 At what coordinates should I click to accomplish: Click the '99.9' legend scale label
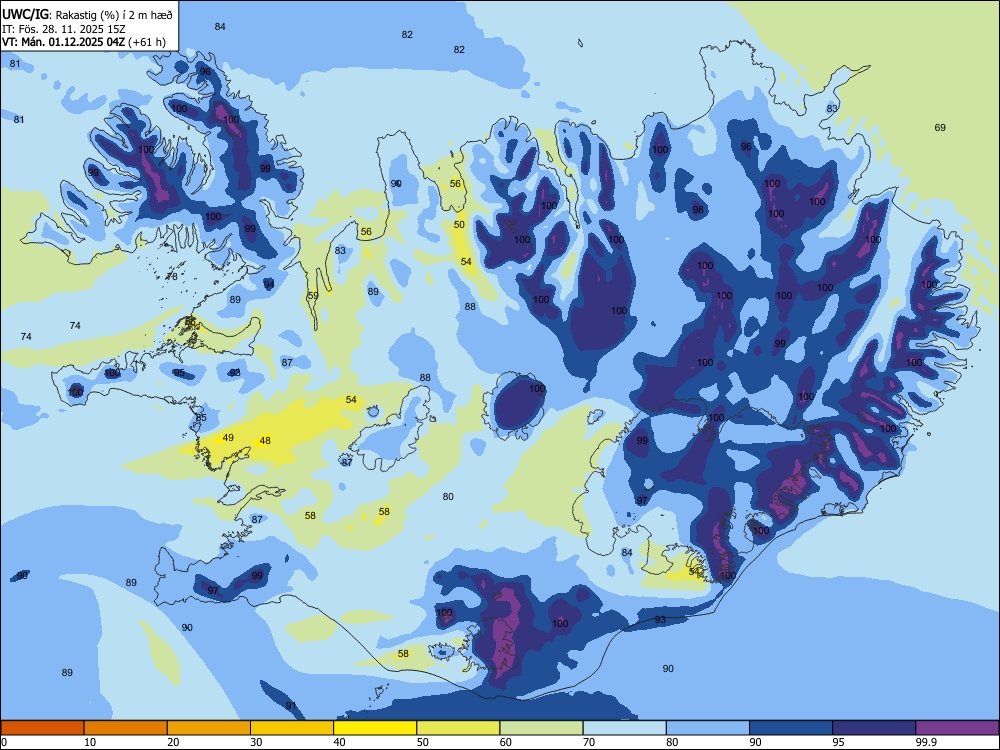(x=925, y=742)
